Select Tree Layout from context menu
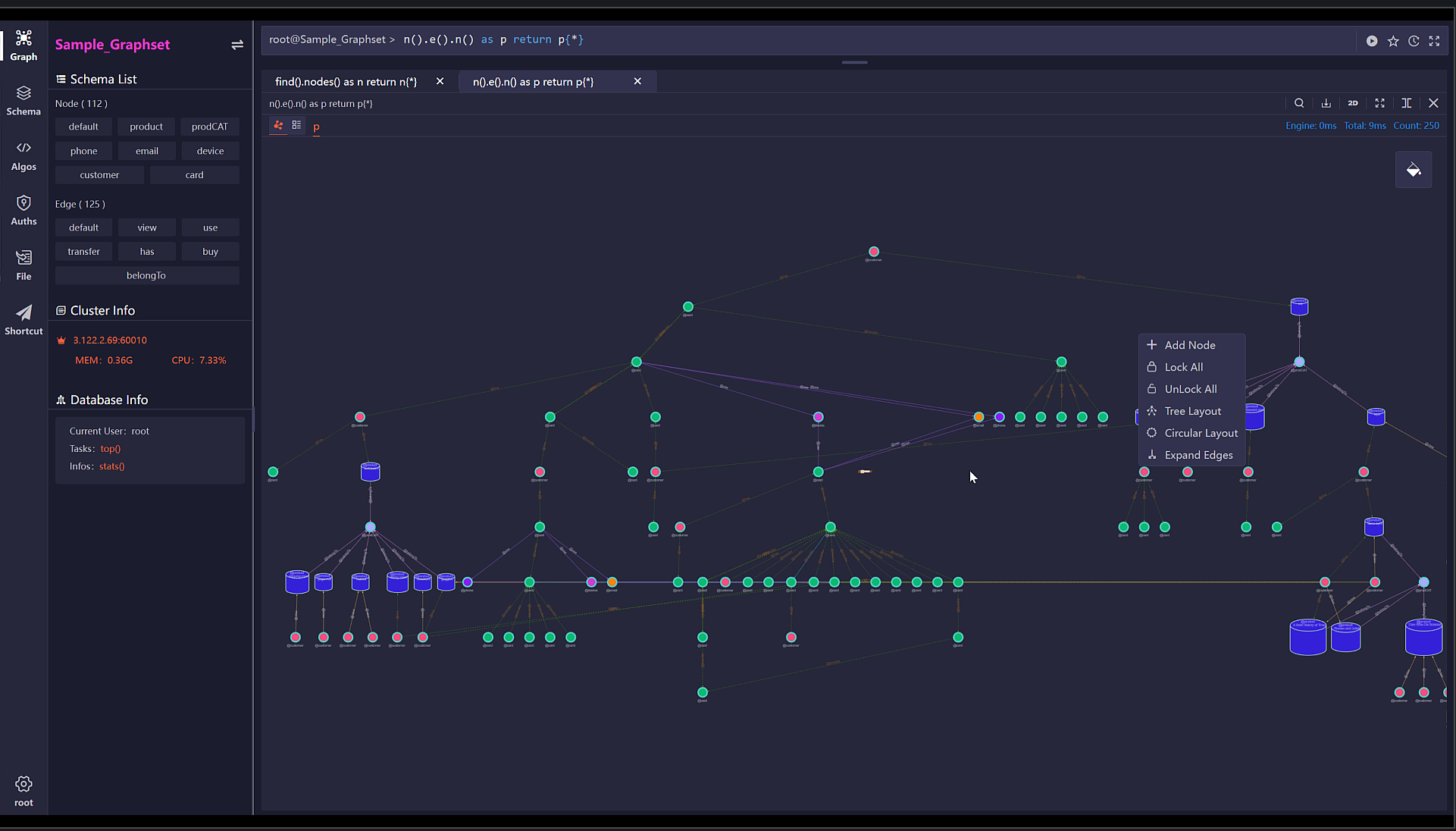Screen dimensions: 1456x831 [1192, 411]
